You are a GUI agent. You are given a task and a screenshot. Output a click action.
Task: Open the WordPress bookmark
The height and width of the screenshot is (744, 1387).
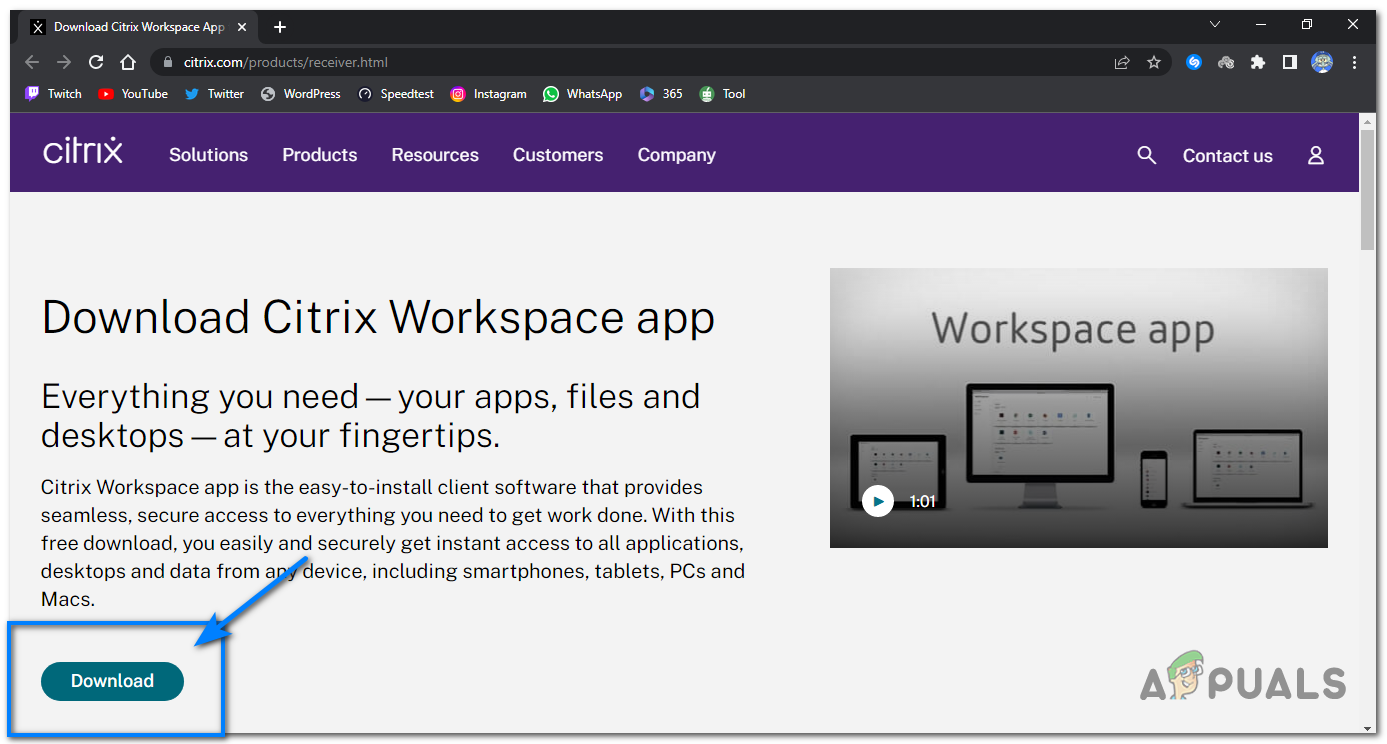click(x=300, y=94)
